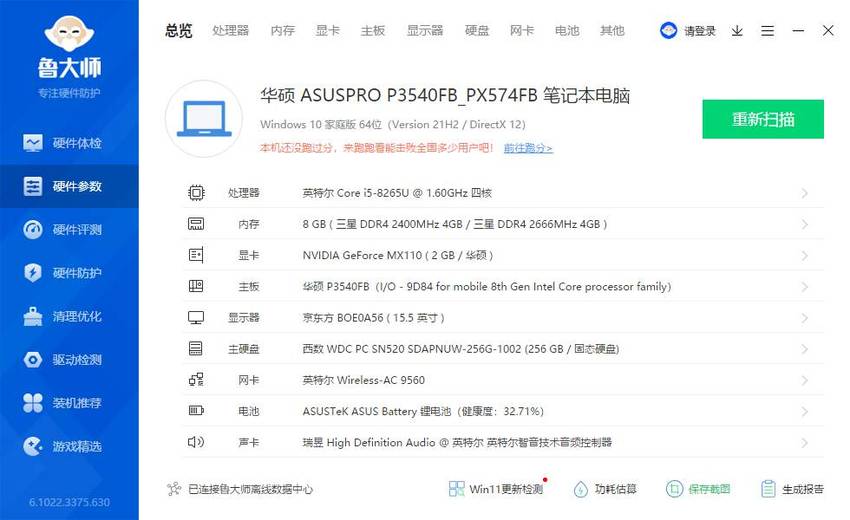Viewport: 850px width, 520px height.
Task: Open 驱动检测 driver icon
Action: (33, 359)
